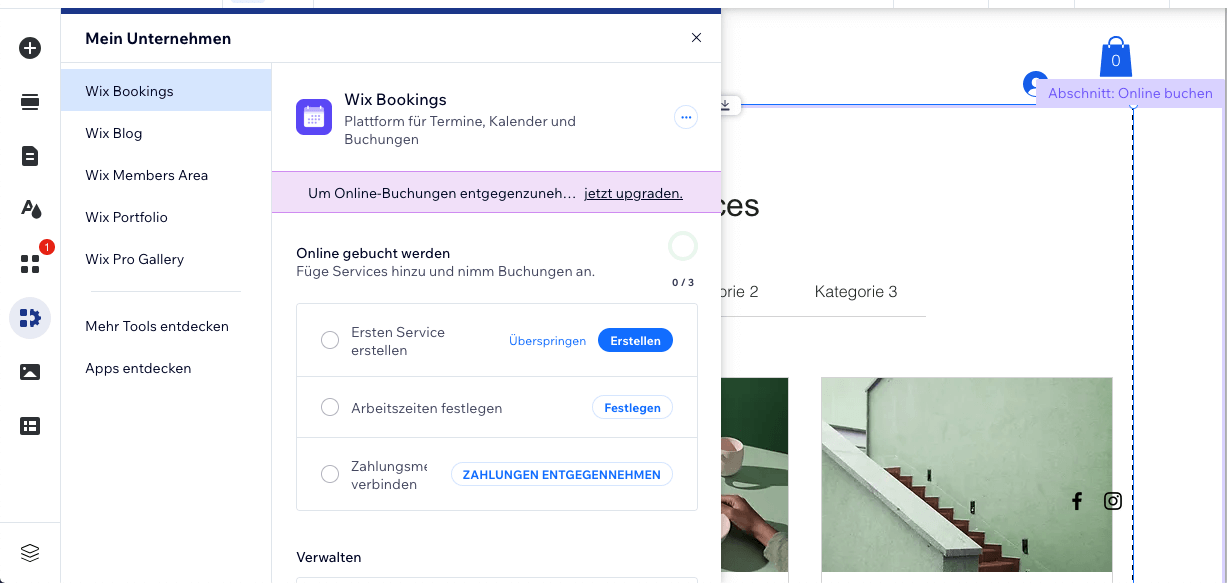Click the shopping bag cart icon
This screenshot has width=1227, height=583.
[1116, 58]
